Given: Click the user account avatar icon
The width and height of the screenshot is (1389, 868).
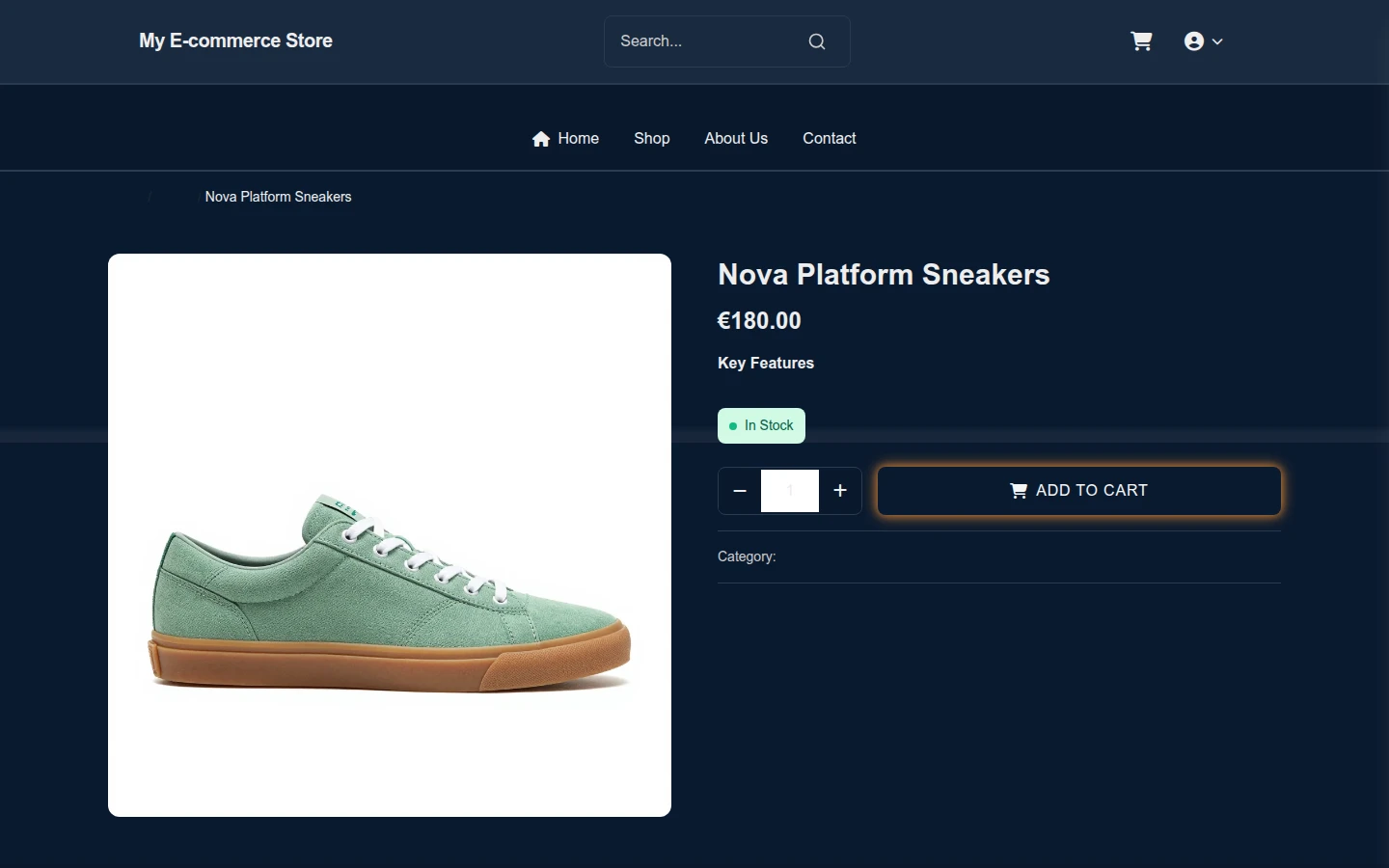Looking at the screenshot, I should (1194, 41).
